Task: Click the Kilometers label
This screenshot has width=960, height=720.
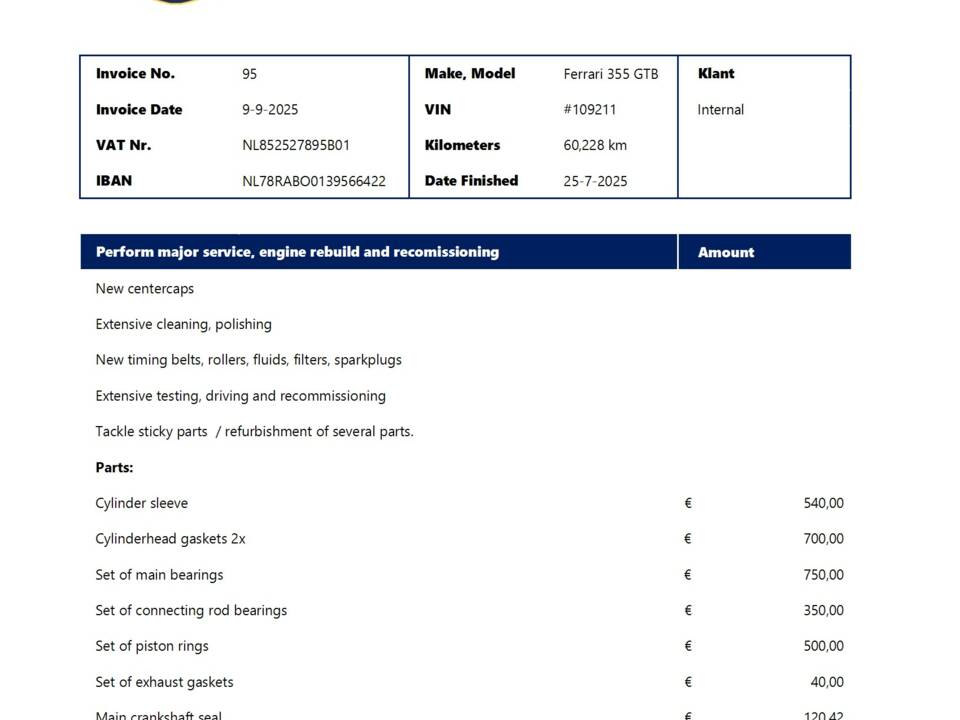Action: click(462, 145)
